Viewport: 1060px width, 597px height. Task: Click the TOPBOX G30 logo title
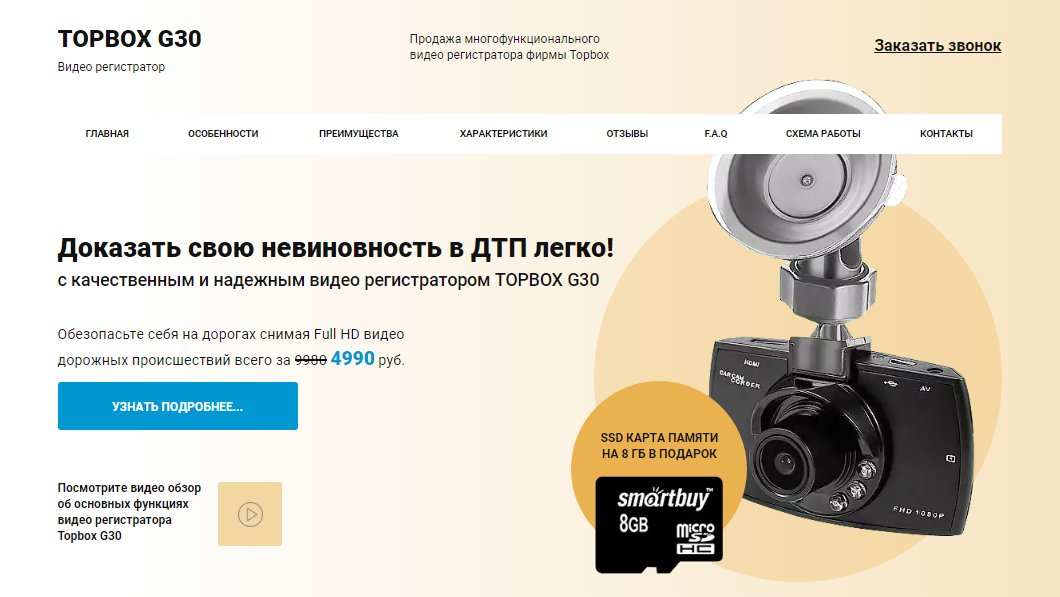tap(129, 39)
